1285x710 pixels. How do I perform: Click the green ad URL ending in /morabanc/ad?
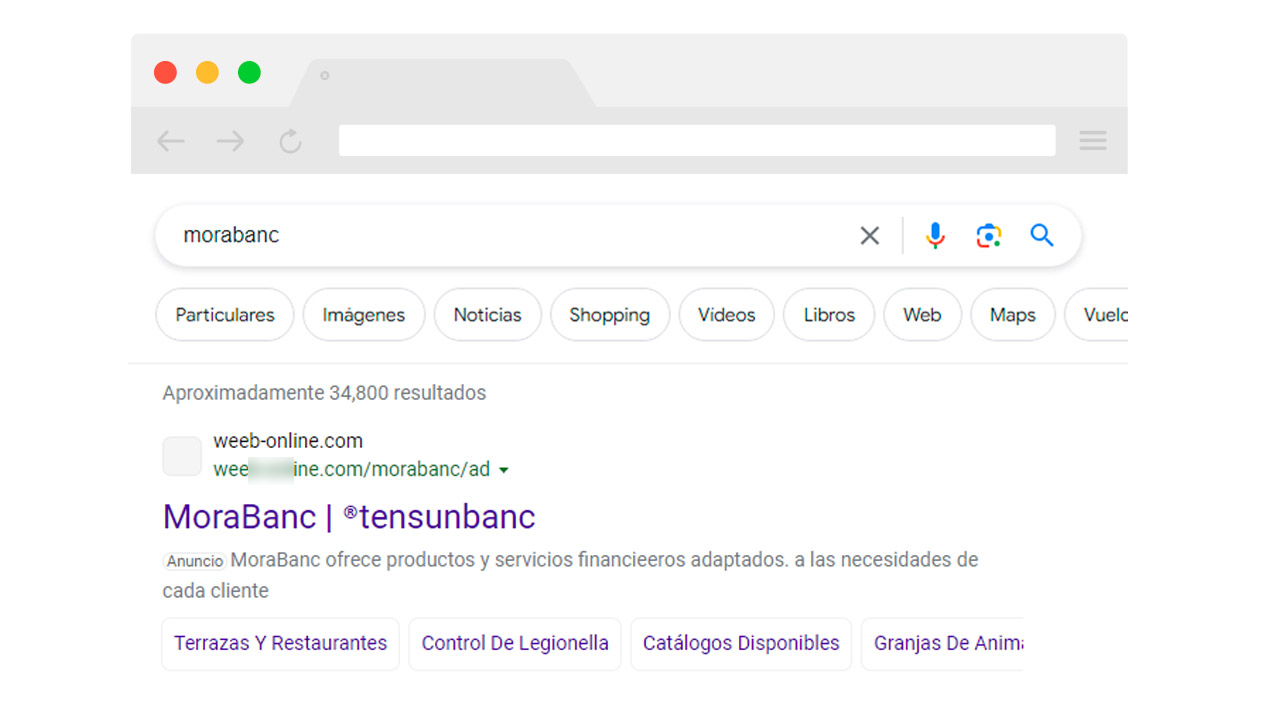(352, 469)
